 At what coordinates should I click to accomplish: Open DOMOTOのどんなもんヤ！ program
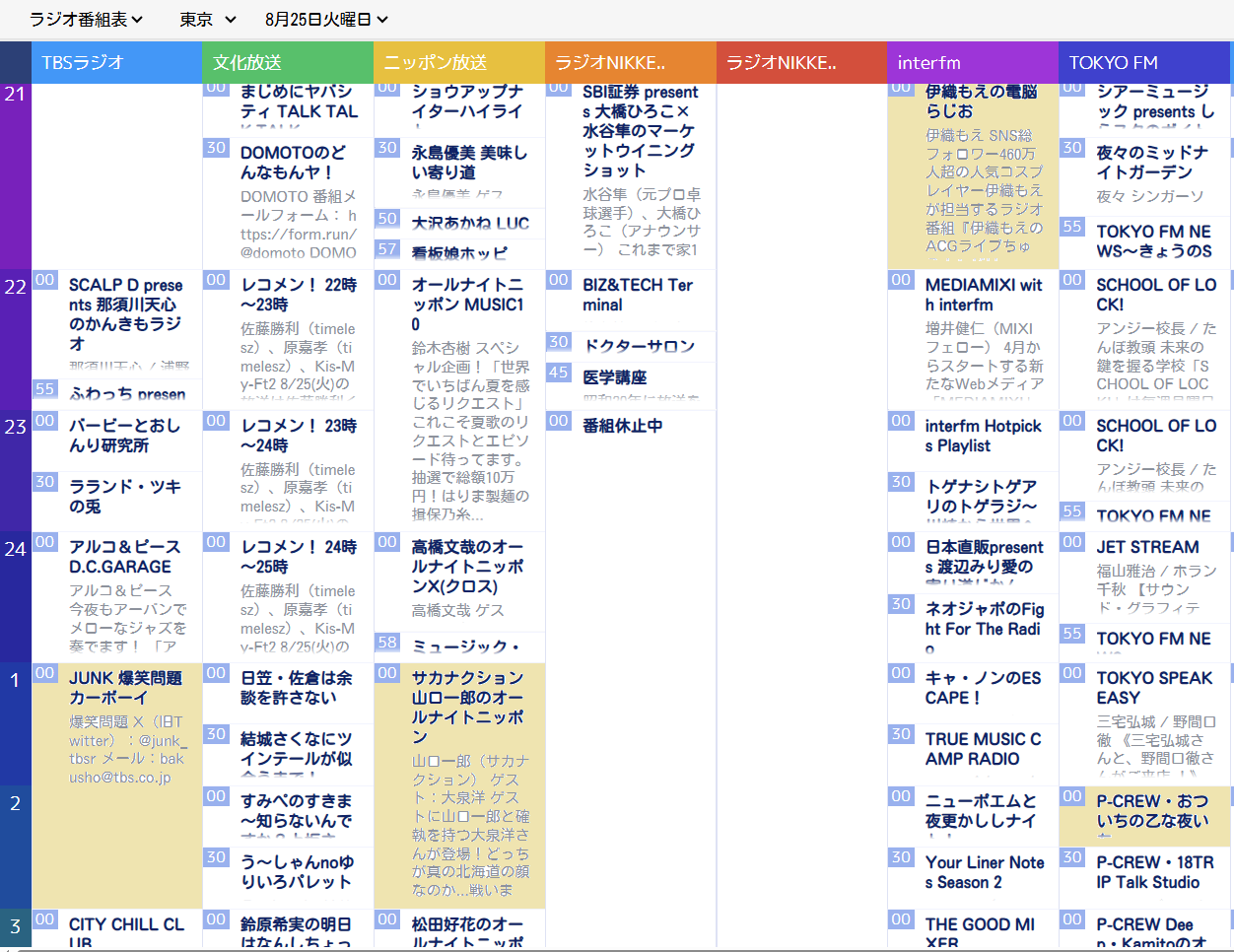[288, 202]
